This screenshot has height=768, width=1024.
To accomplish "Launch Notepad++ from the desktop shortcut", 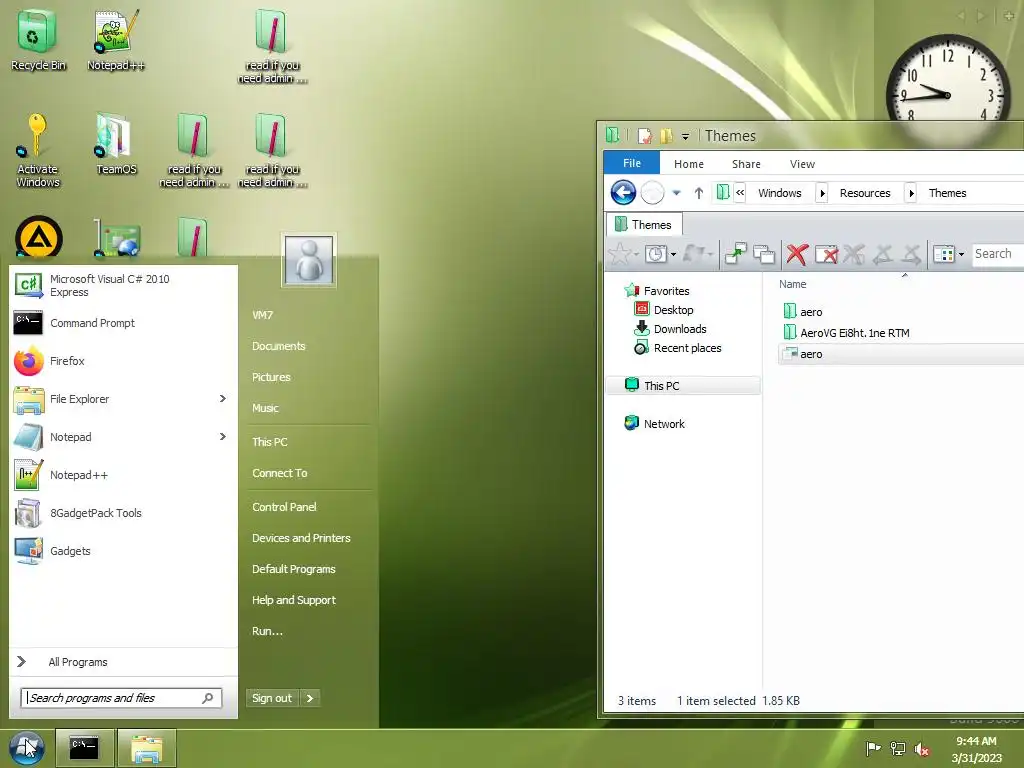I will pos(115,40).
